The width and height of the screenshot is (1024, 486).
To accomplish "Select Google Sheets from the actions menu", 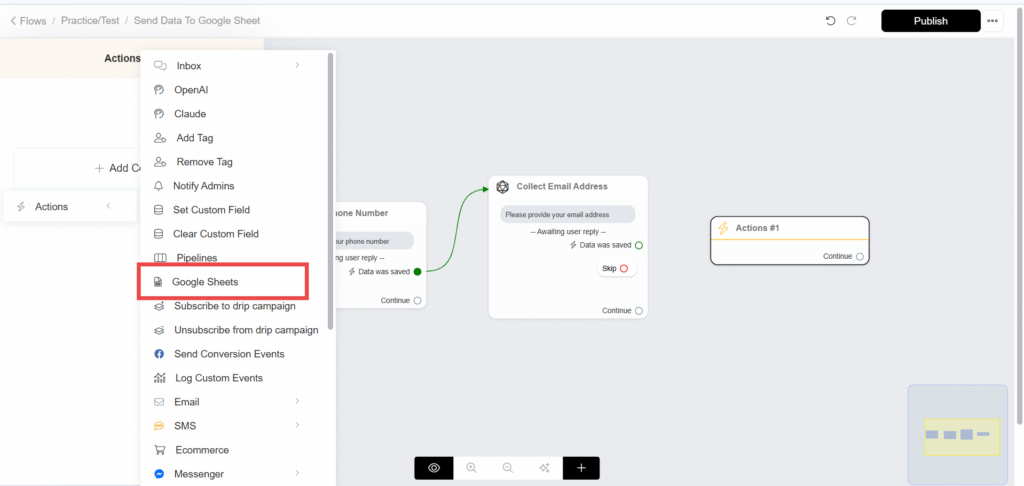I will (204, 282).
